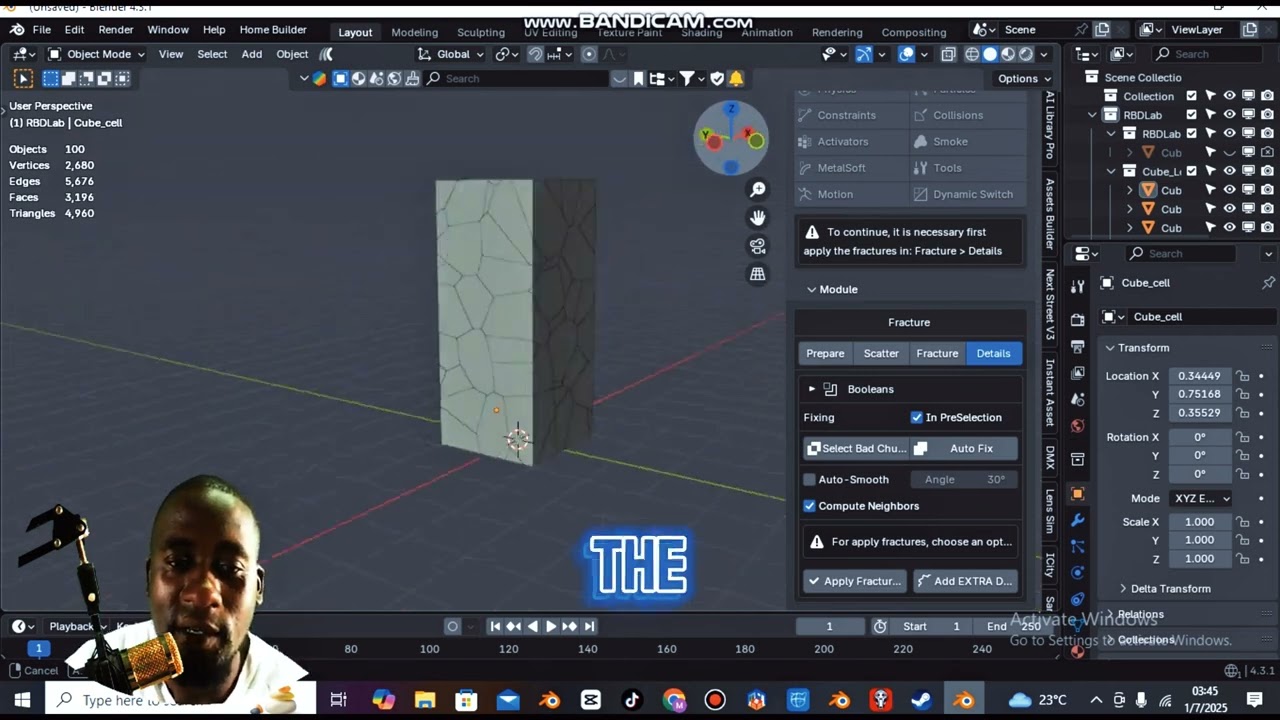
Task: Click the Use Preview Range clock icon
Action: click(x=880, y=626)
